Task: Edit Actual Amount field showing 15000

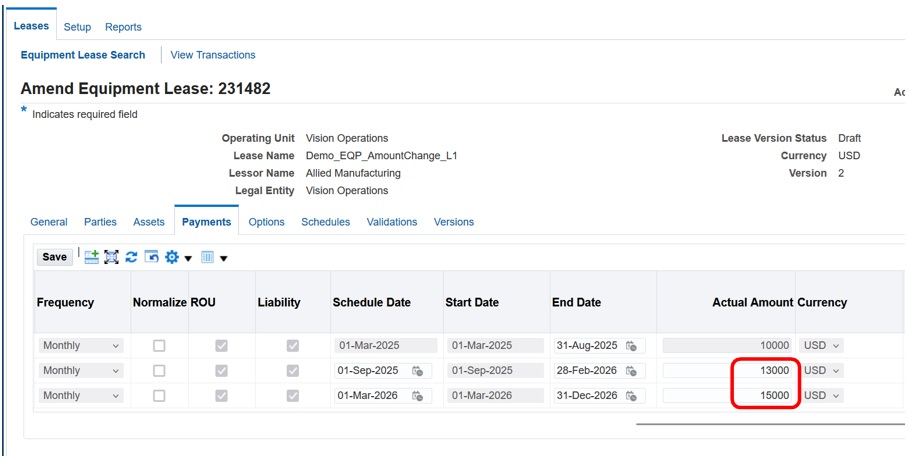Action: [727, 396]
